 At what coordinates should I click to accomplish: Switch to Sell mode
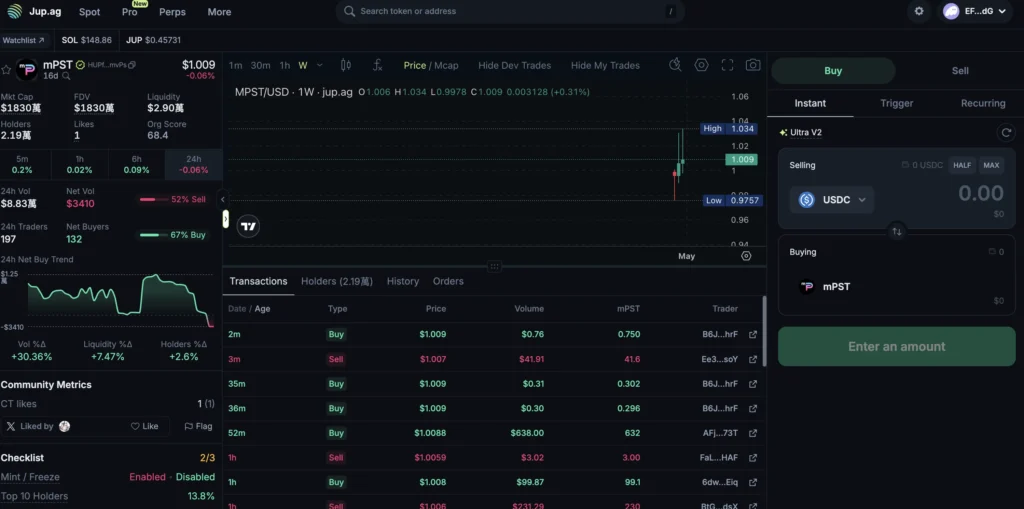[960, 71]
